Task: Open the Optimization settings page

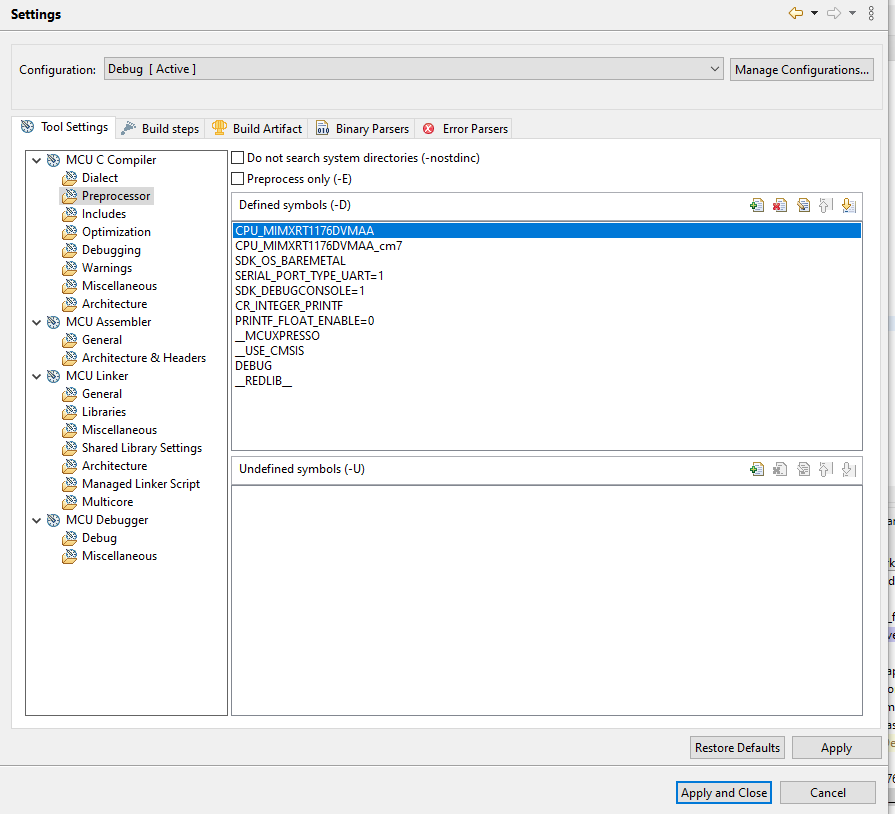Action: (x=119, y=231)
